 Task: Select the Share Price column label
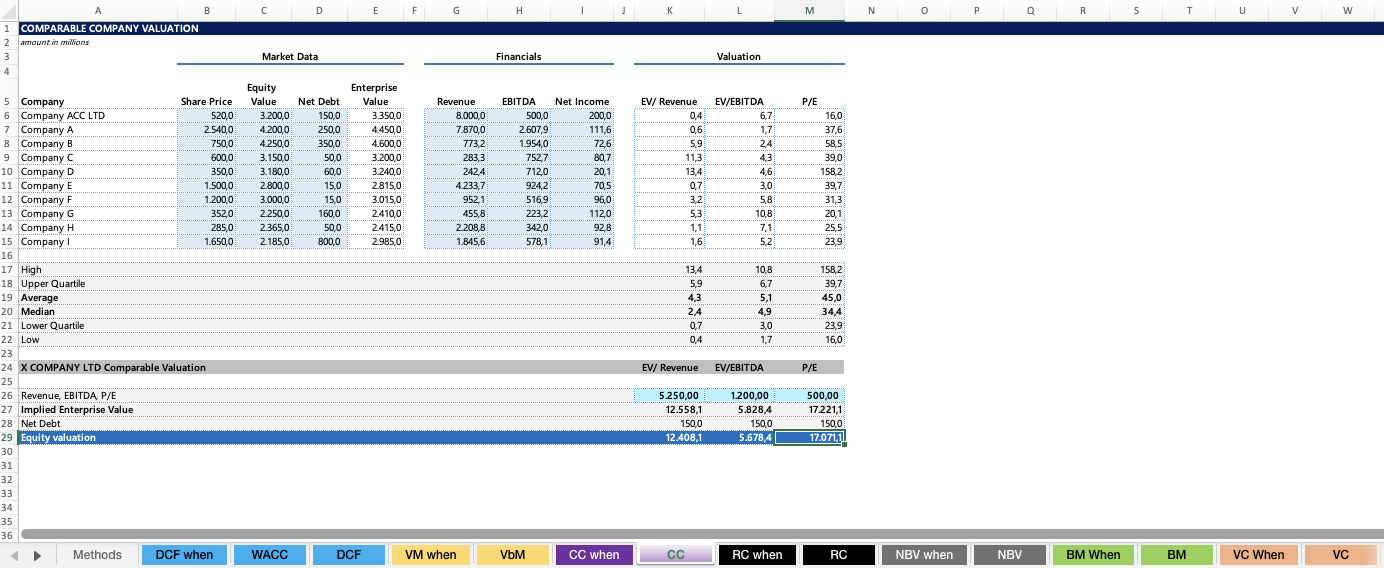(x=206, y=102)
